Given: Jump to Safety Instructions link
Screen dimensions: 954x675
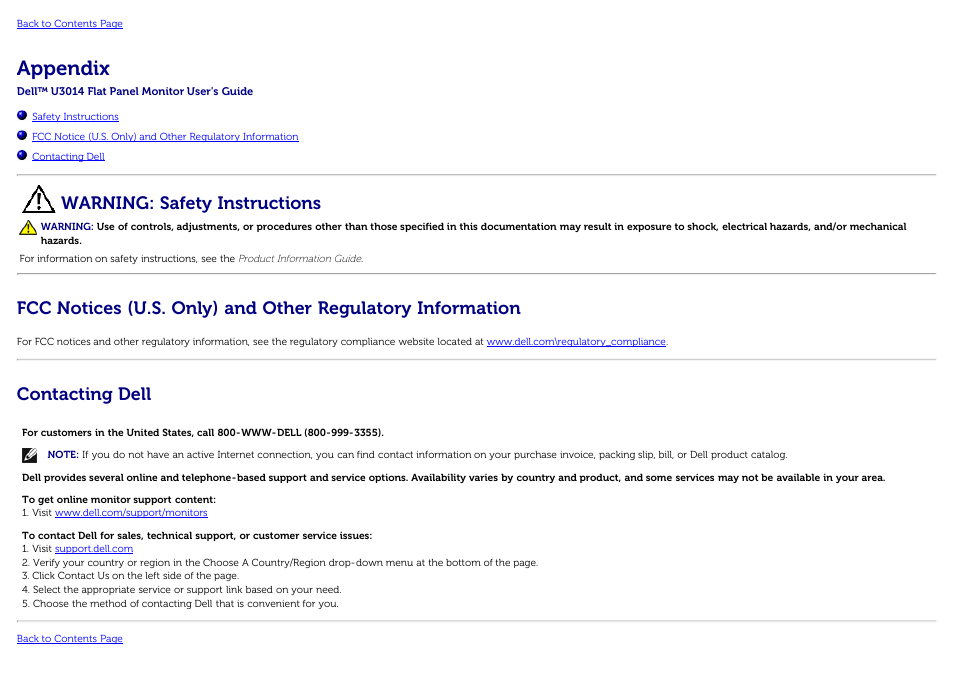Looking at the screenshot, I should [75, 116].
